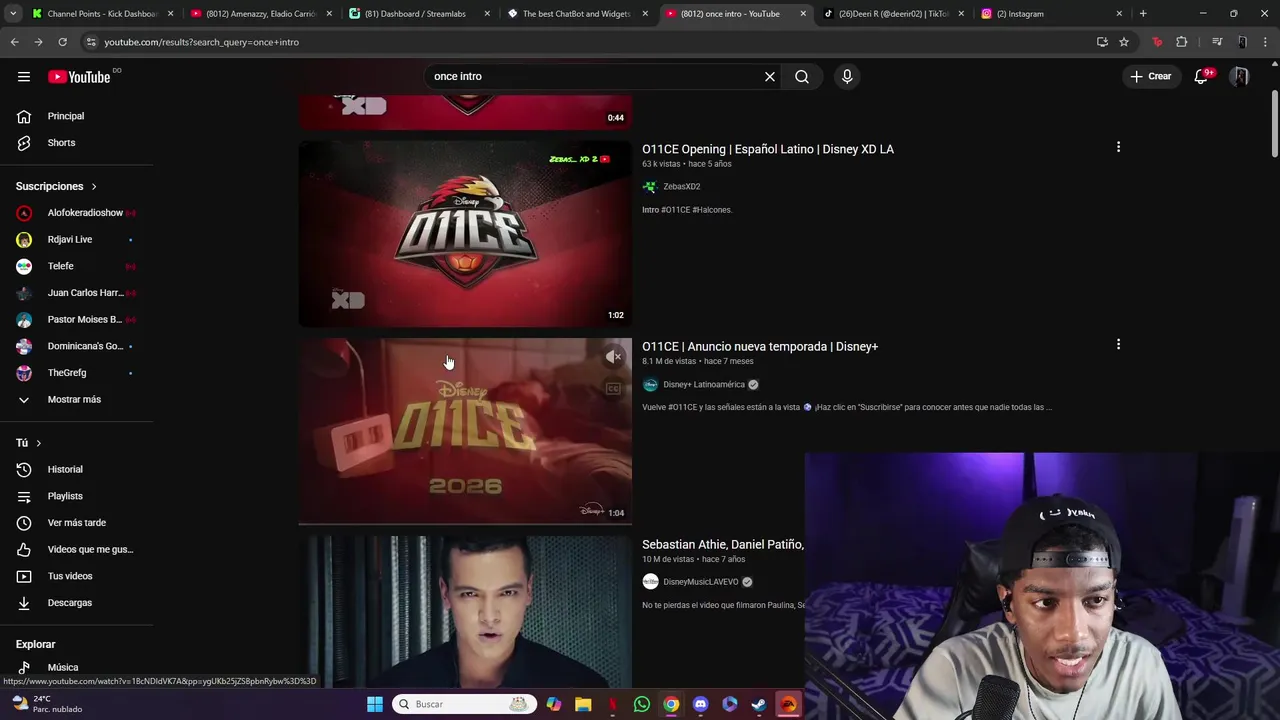
Task: Install app via address bar icon
Action: pyautogui.click(x=1102, y=42)
